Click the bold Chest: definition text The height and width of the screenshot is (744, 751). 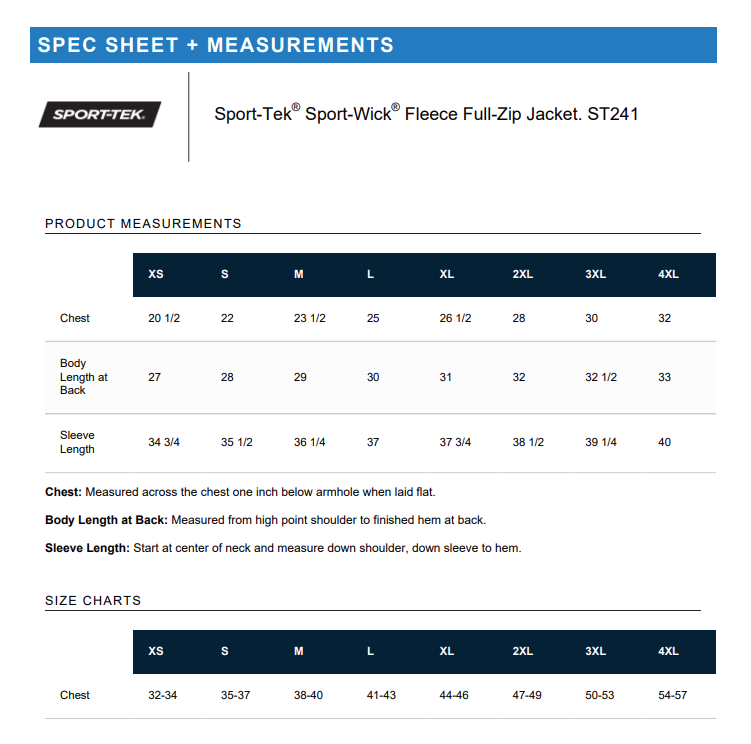tap(64, 492)
